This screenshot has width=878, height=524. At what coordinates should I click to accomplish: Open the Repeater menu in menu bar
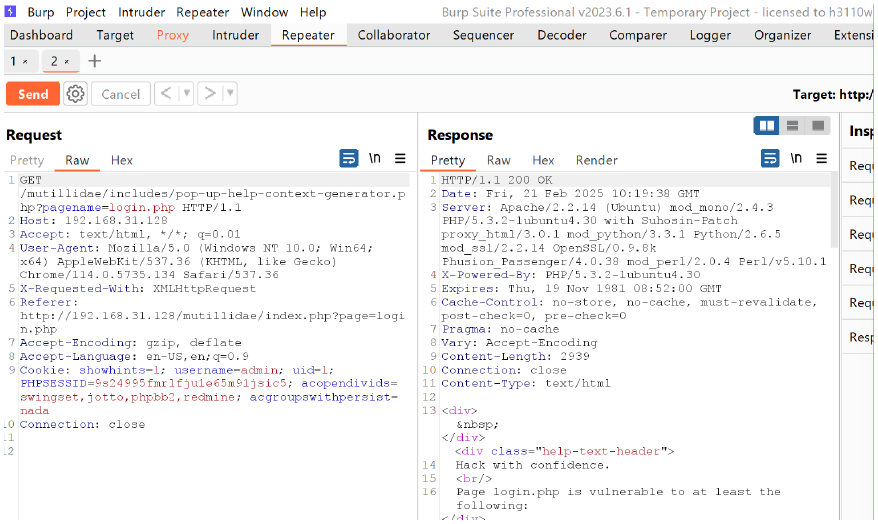coord(203,12)
